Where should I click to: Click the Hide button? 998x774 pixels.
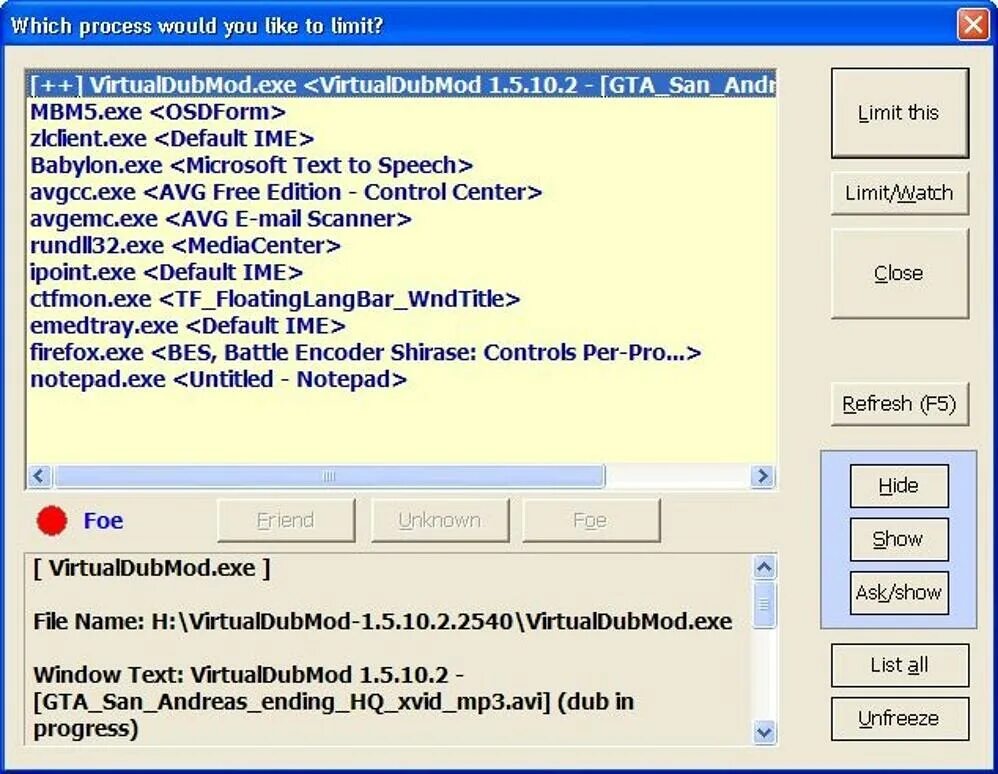coord(899,486)
